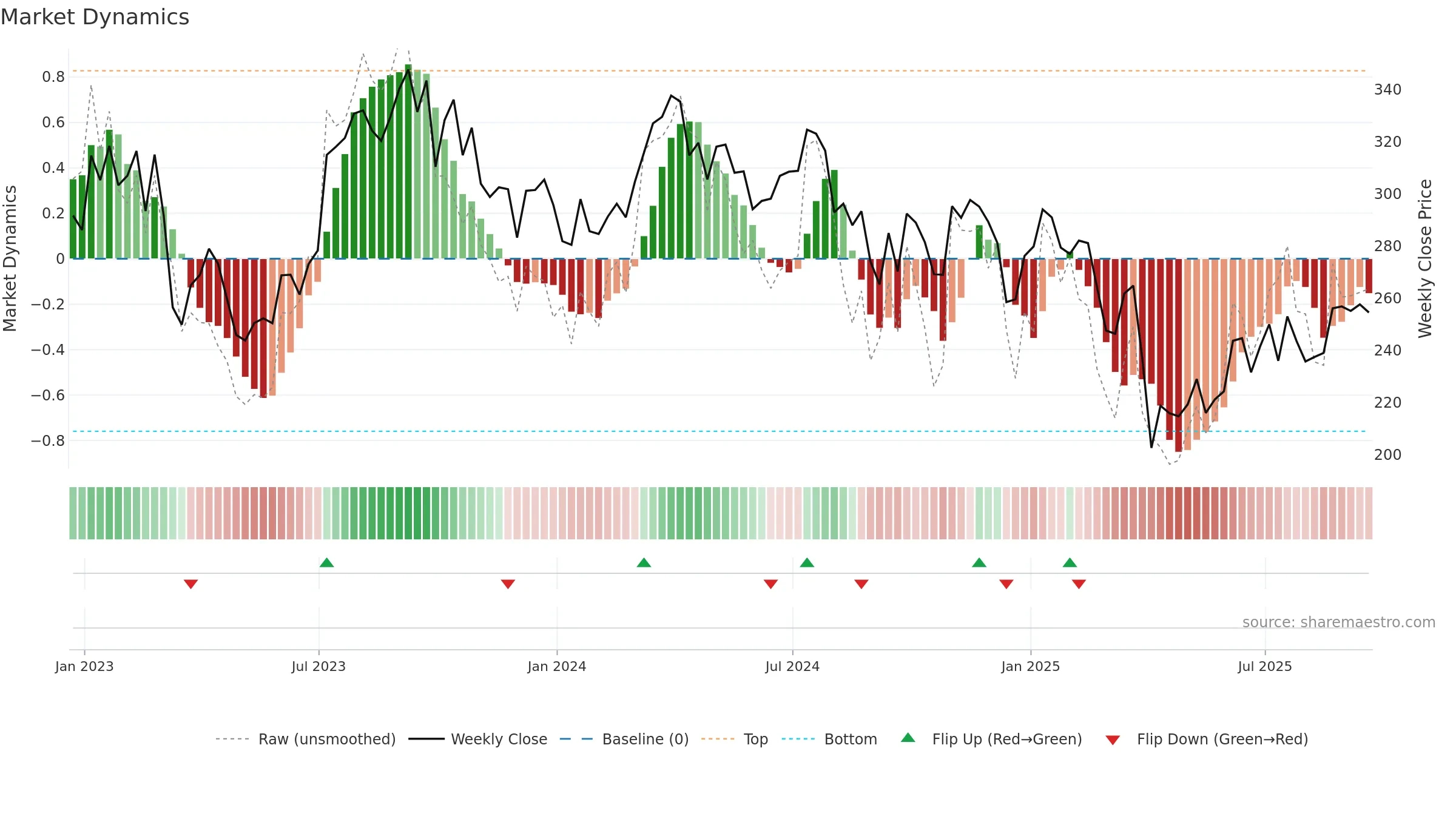Click the Jul 2024 axis label
Screen dimensions: 1456x819
click(x=792, y=666)
